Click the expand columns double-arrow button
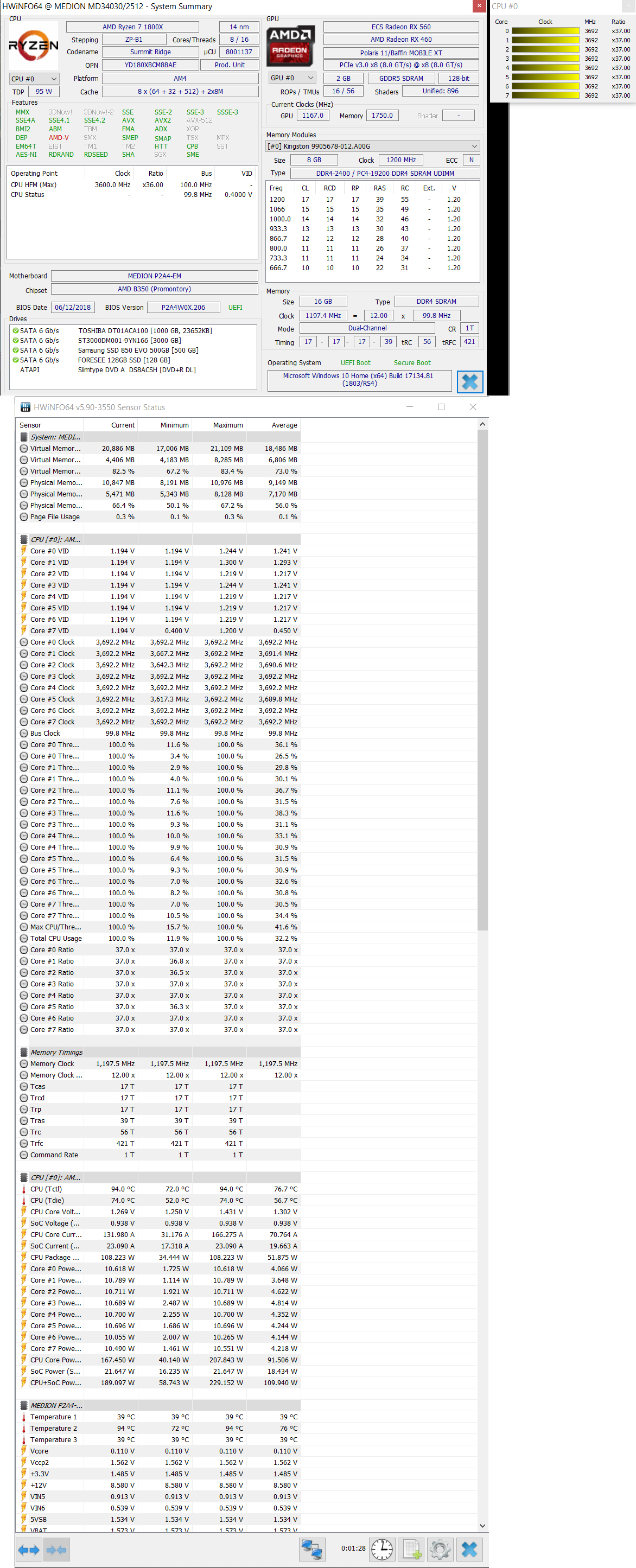Image resolution: width=636 pixels, height=1568 pixels. point(29,1549)
